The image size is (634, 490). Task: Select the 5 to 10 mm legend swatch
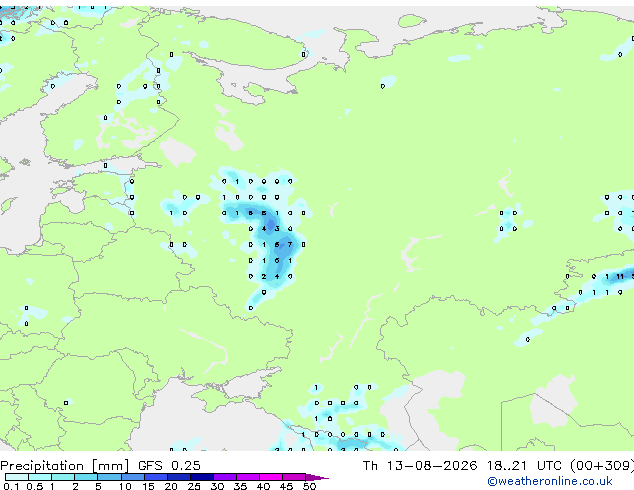(x=109, y=477)
